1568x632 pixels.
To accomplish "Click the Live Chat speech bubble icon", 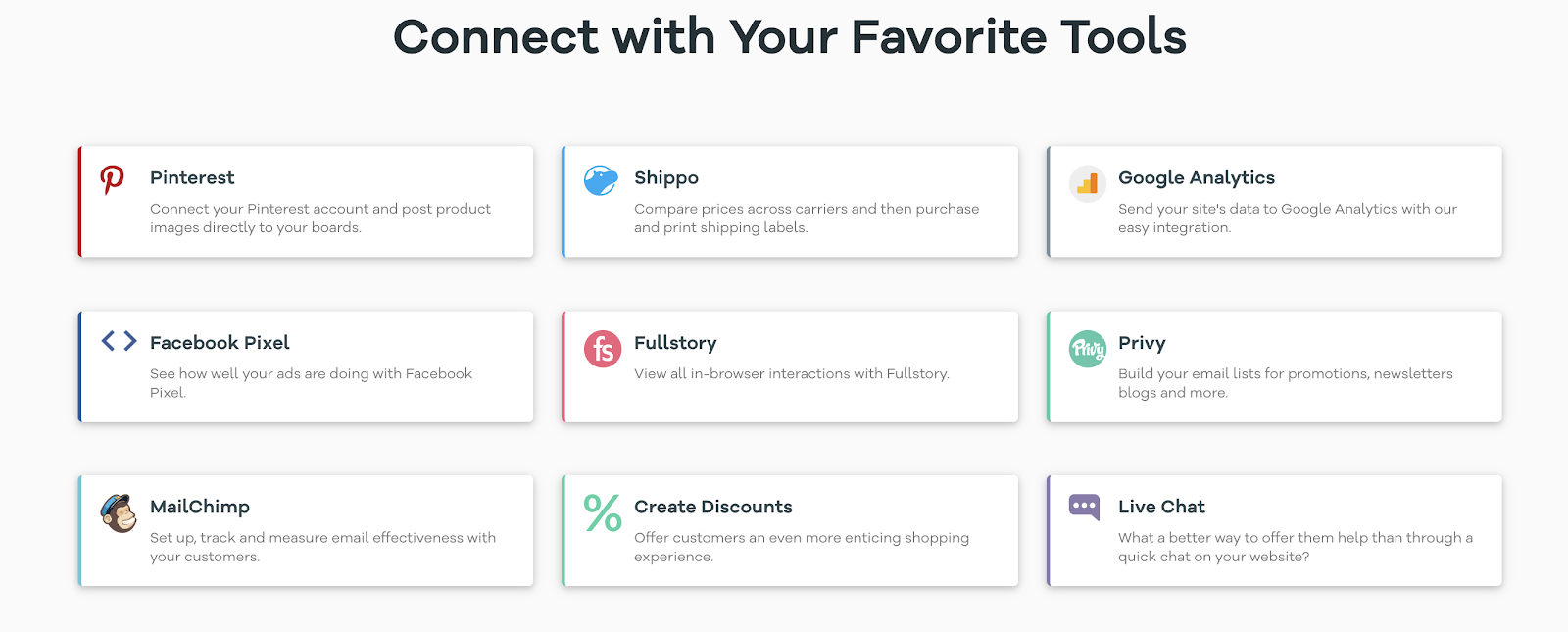I will pos(1086,506).
